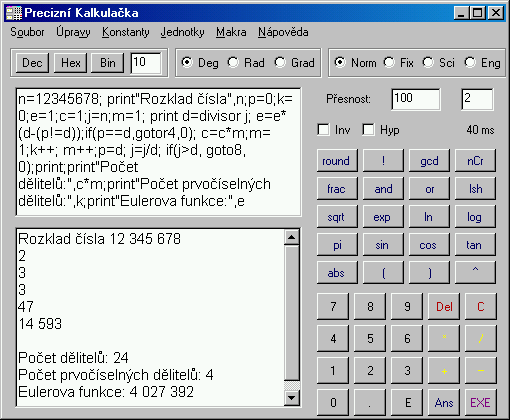The height and width of the screenshot is (420, 510).
Task: Click the division slash button
Action: click(x=480, y=338)
